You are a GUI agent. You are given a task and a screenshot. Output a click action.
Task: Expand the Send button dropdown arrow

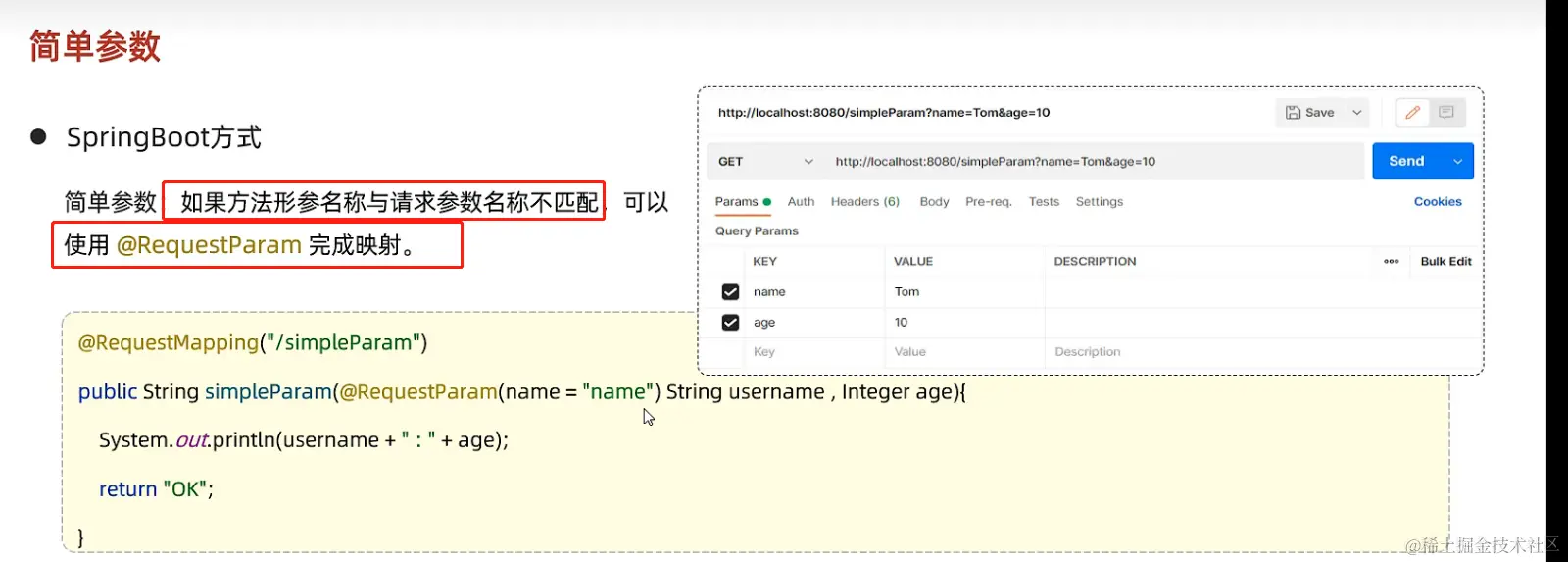[x=1458, y=161]
